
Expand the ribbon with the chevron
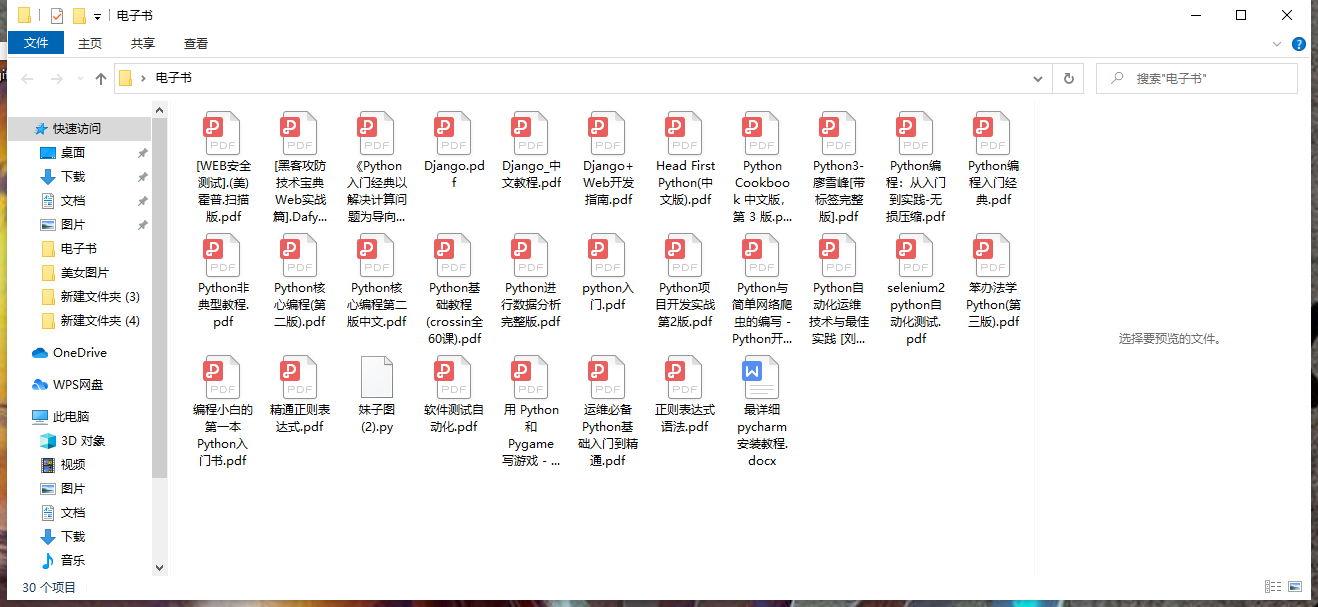1277,43
